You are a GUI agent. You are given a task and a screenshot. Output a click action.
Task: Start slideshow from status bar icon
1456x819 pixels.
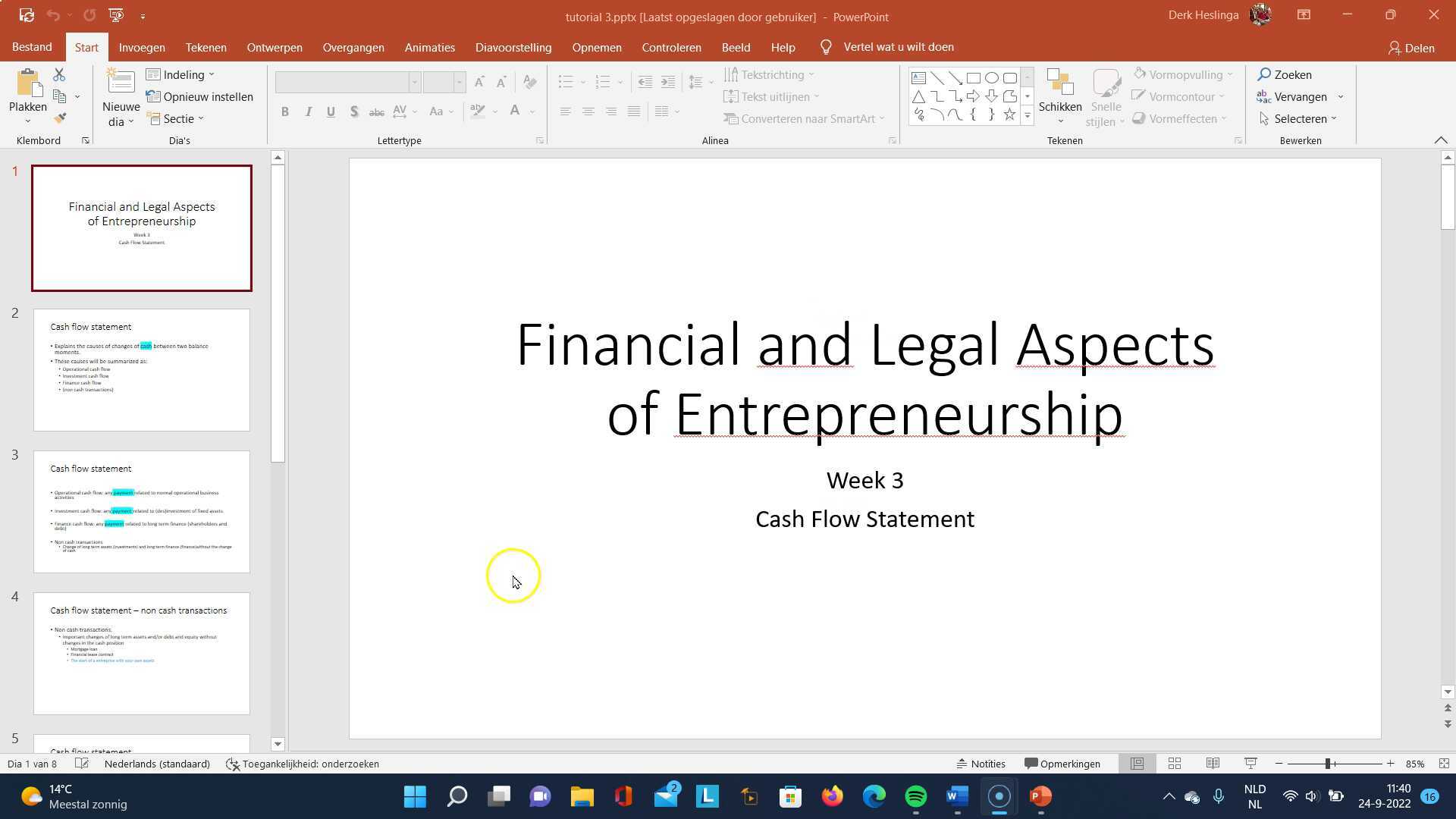(1250, 764)
